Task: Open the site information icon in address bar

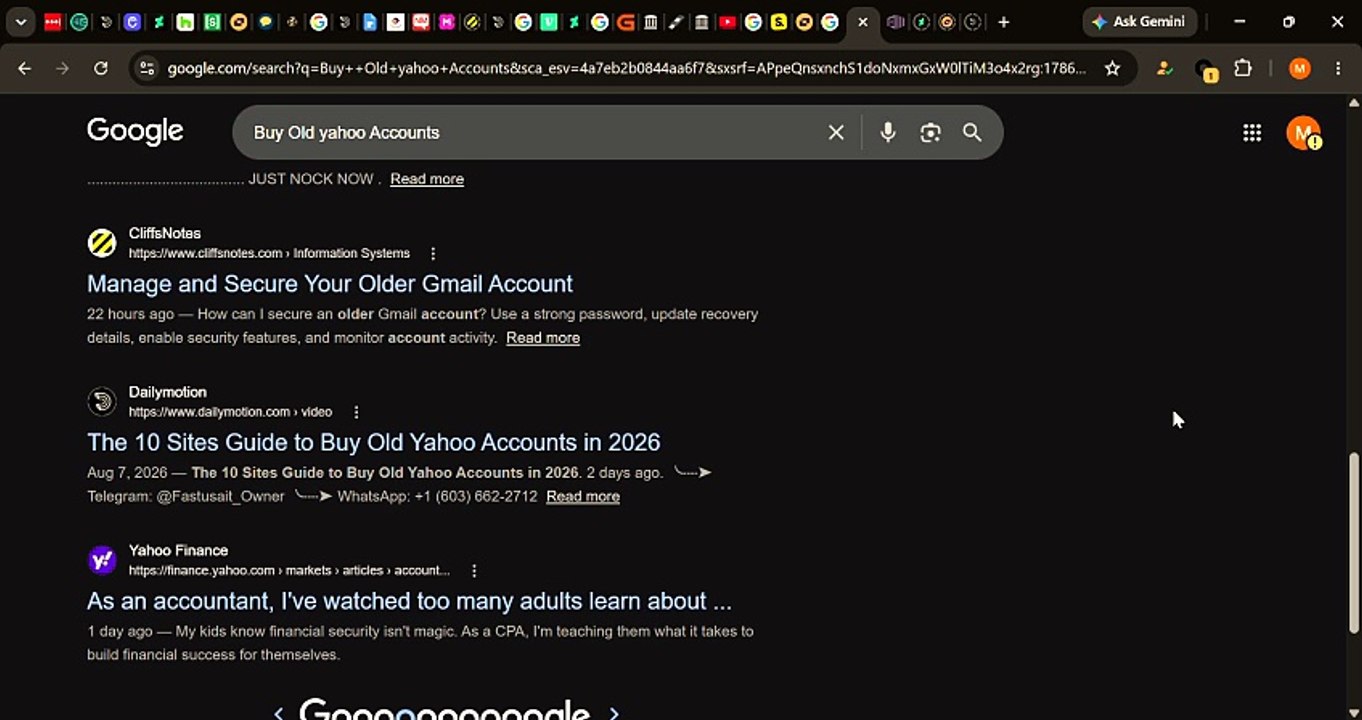Action: coord(147,68)
